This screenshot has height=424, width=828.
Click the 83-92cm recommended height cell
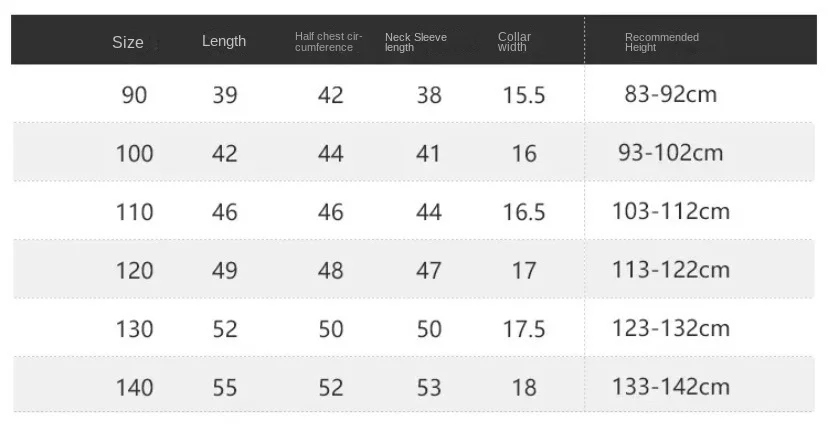click(x=670, y=95)
